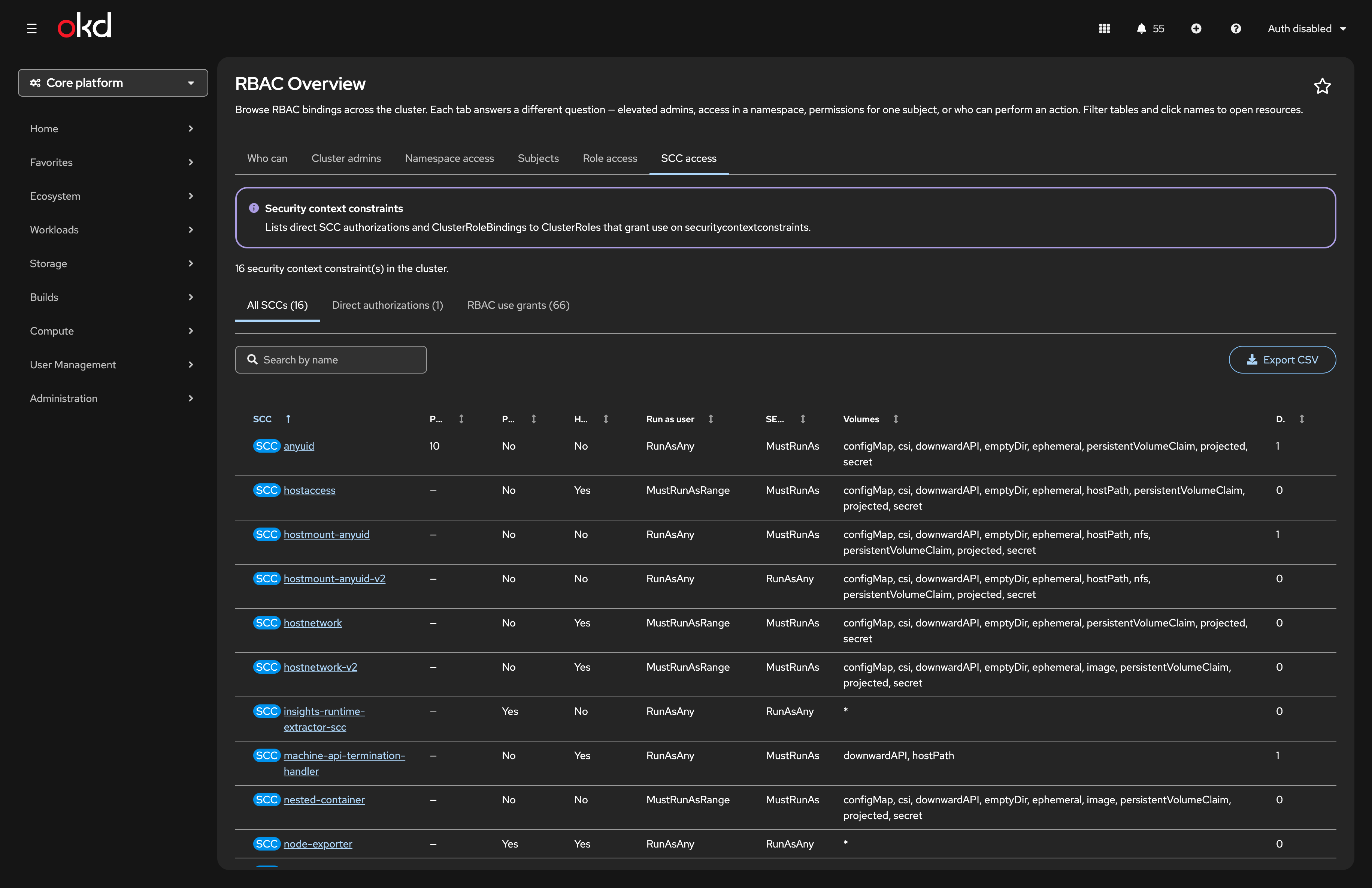Viewport: 1372px width, 888px height.
Task: Open the help question mark menu
Action: 1235,28
